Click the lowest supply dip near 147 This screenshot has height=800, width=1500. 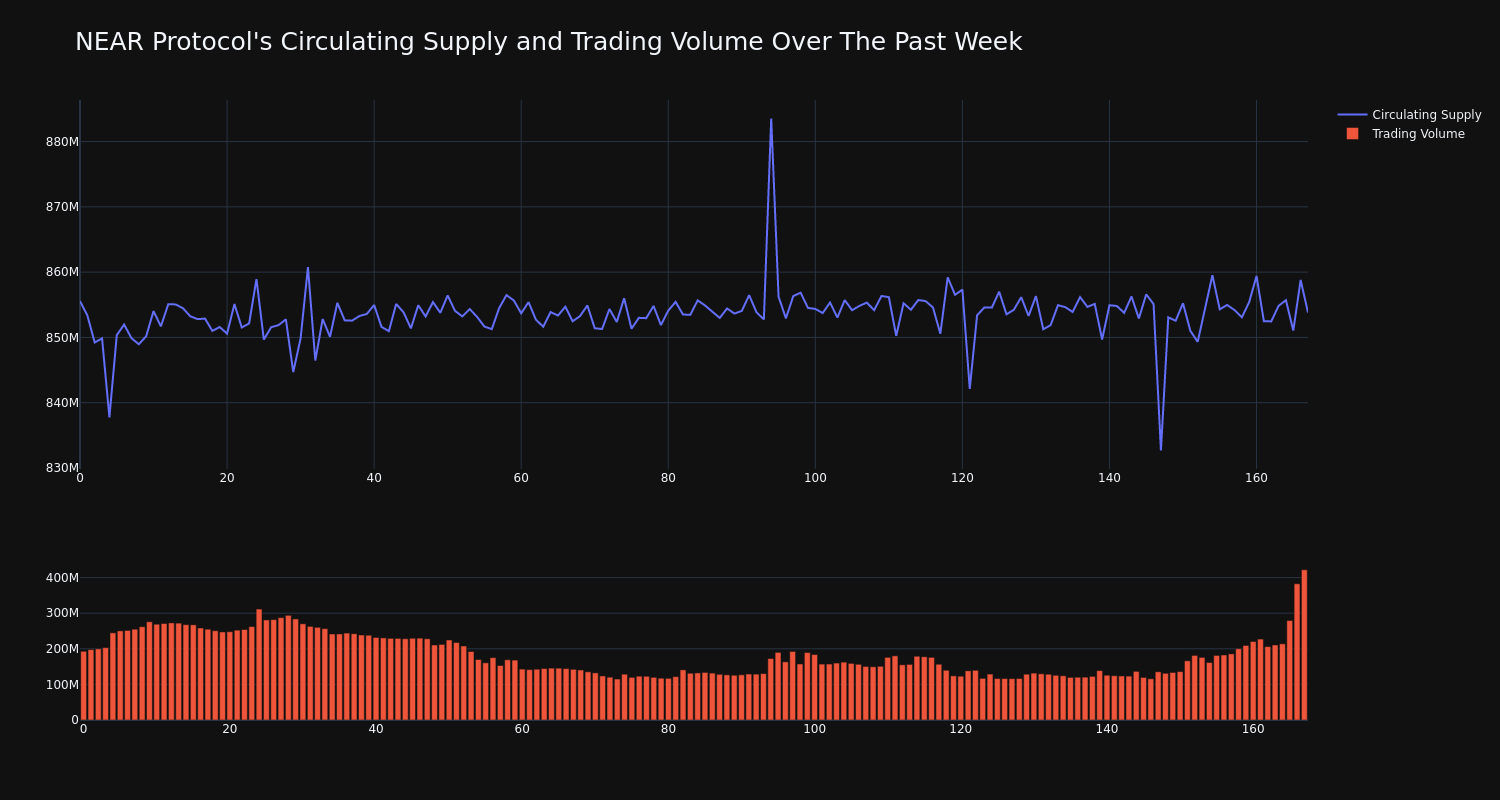click(1161, 449)
